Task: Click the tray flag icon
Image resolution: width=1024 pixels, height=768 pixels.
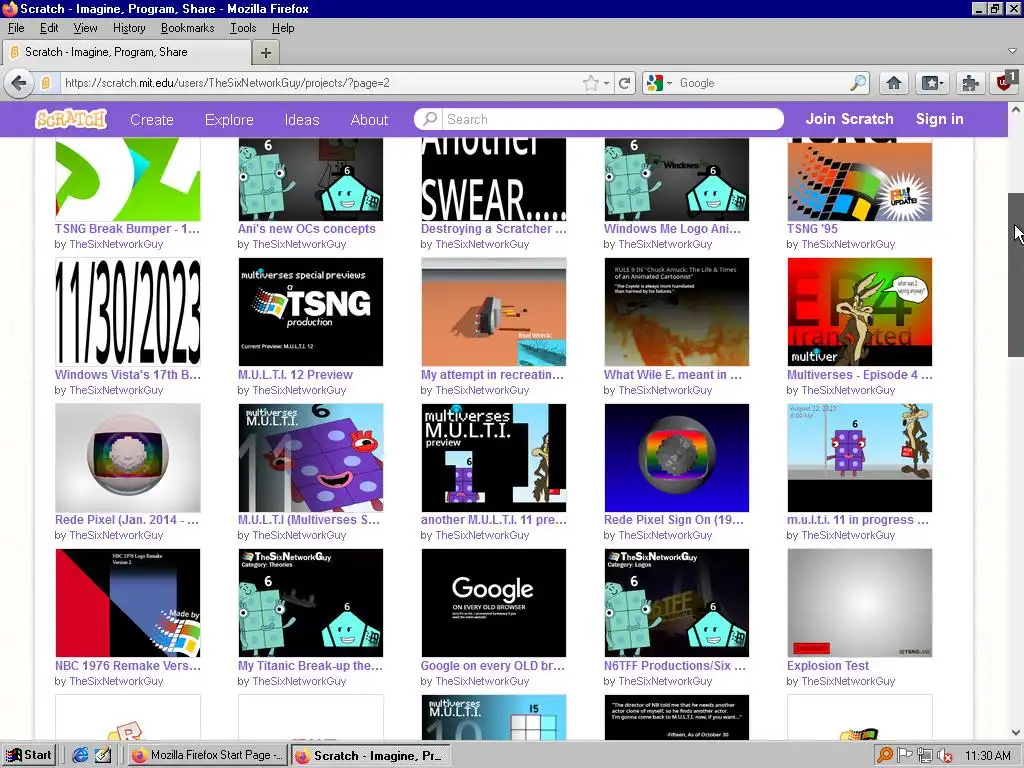Action: pos(904,756)
